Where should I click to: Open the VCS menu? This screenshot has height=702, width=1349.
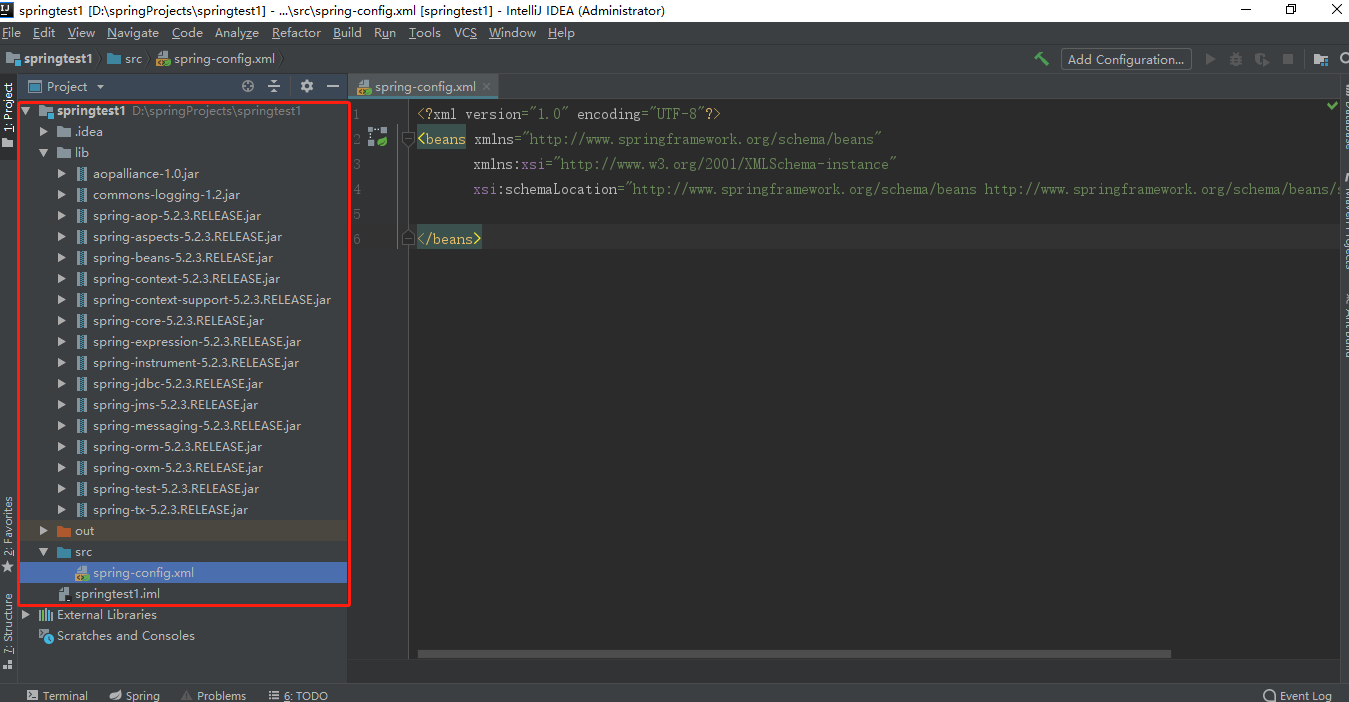click(x=465, y=33)
